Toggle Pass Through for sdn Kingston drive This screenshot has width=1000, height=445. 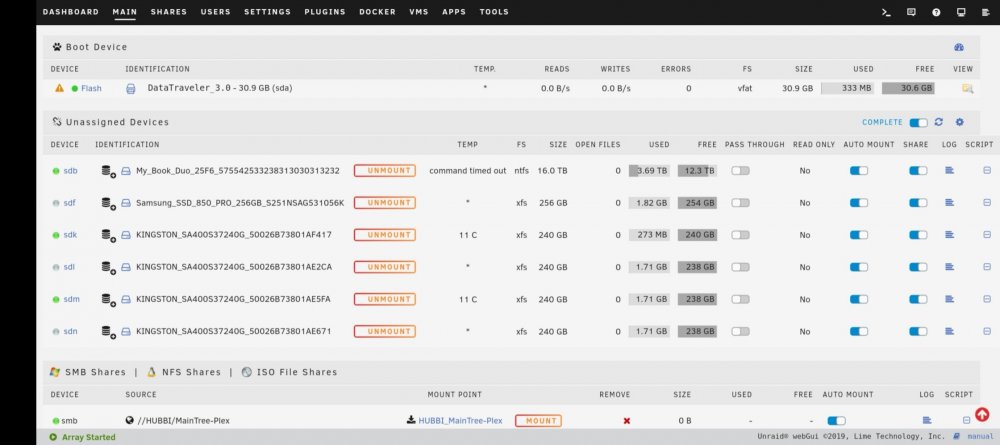point(740,331)
